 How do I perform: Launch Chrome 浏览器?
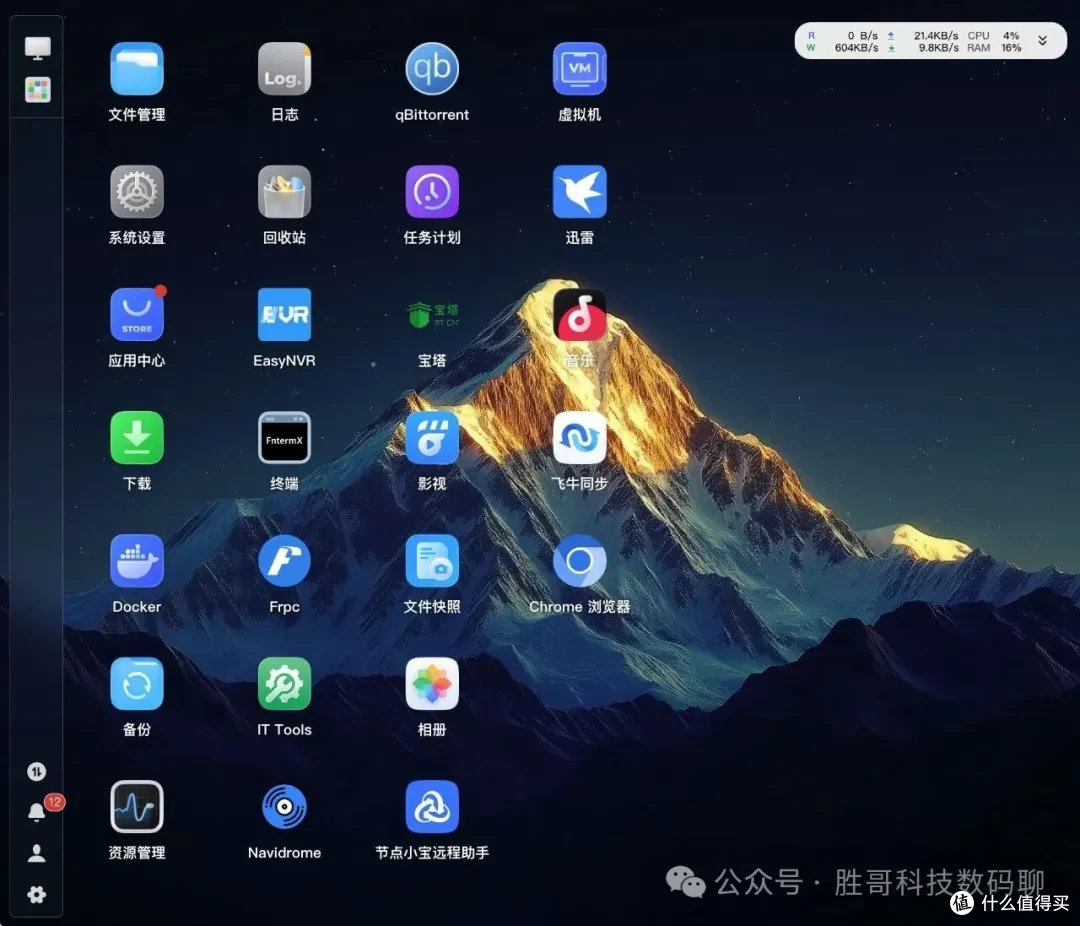pos(579,561)
